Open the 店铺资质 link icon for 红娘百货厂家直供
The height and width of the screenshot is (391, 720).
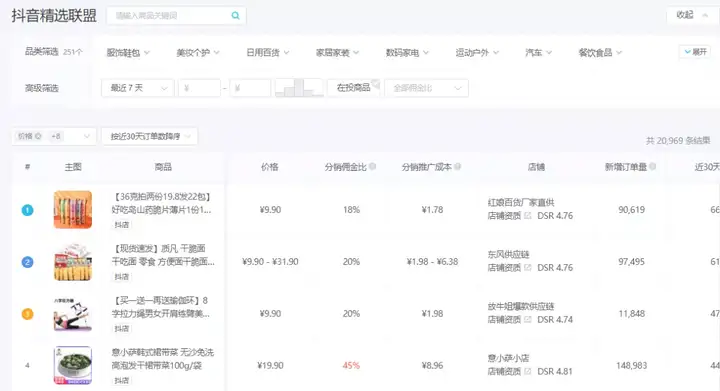click(x=528, y=215)
